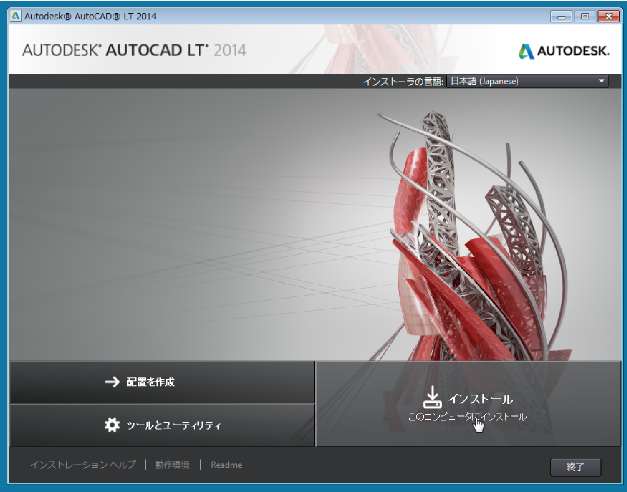Minimize the AutoCAD LT 2014 installer window
Viewport: 627px width, 492px height.
(x=561, y=16)
